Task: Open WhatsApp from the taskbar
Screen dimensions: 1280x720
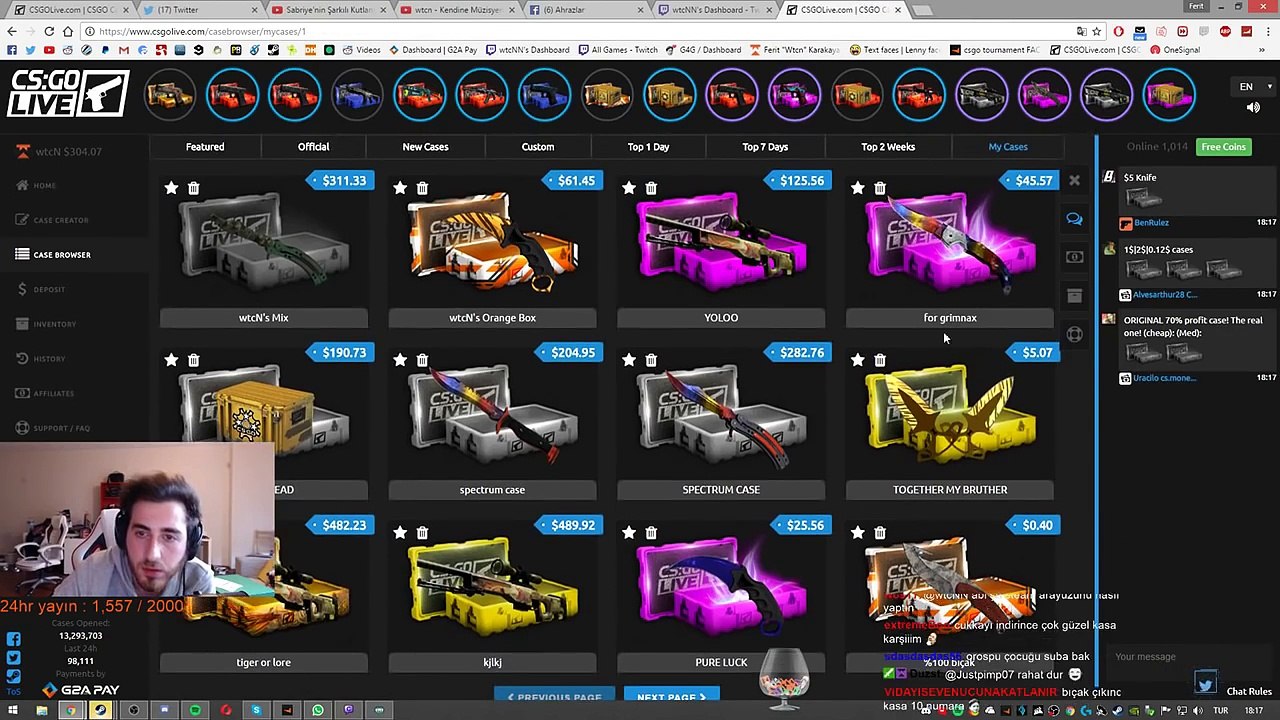Action: click(x=318, y=710)
